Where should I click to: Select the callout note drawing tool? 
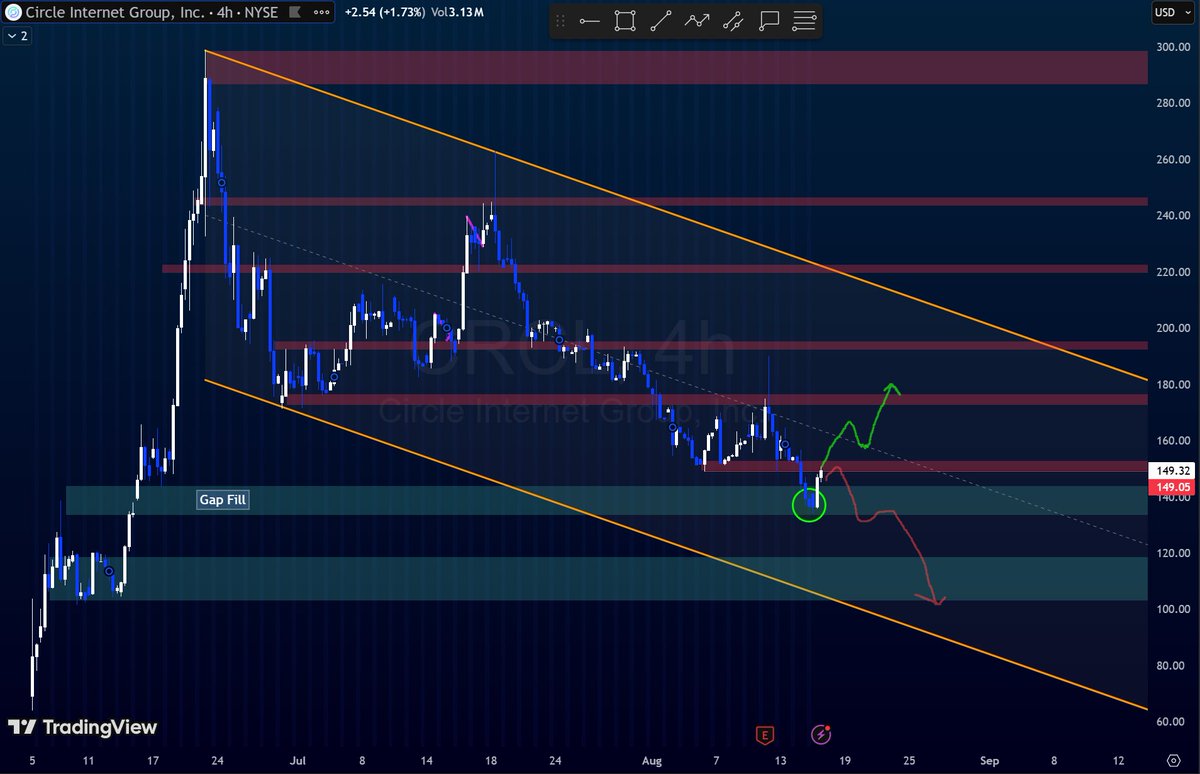769,21
